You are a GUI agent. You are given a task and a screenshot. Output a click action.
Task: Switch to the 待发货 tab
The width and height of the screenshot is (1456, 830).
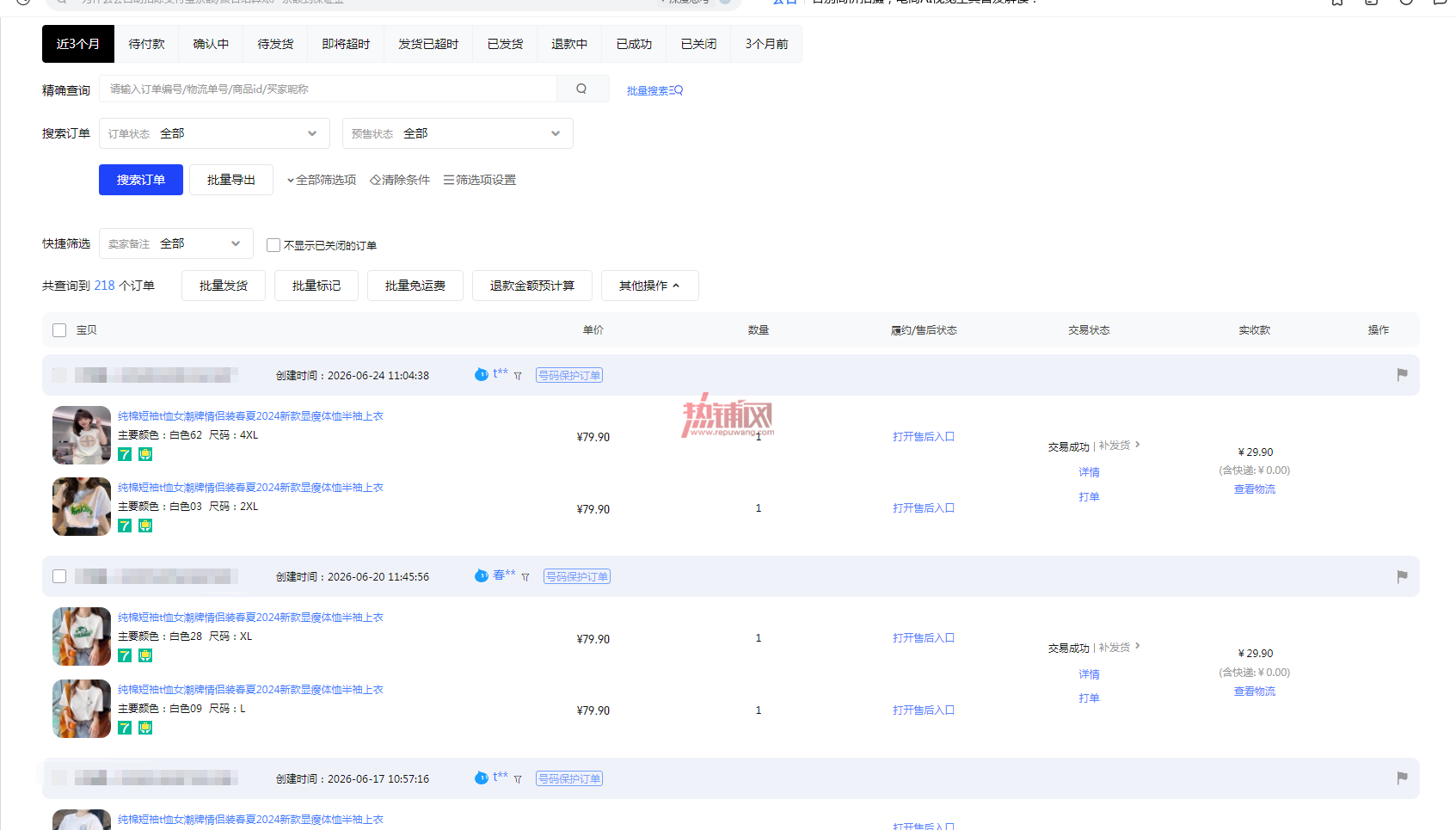(275, 44)
